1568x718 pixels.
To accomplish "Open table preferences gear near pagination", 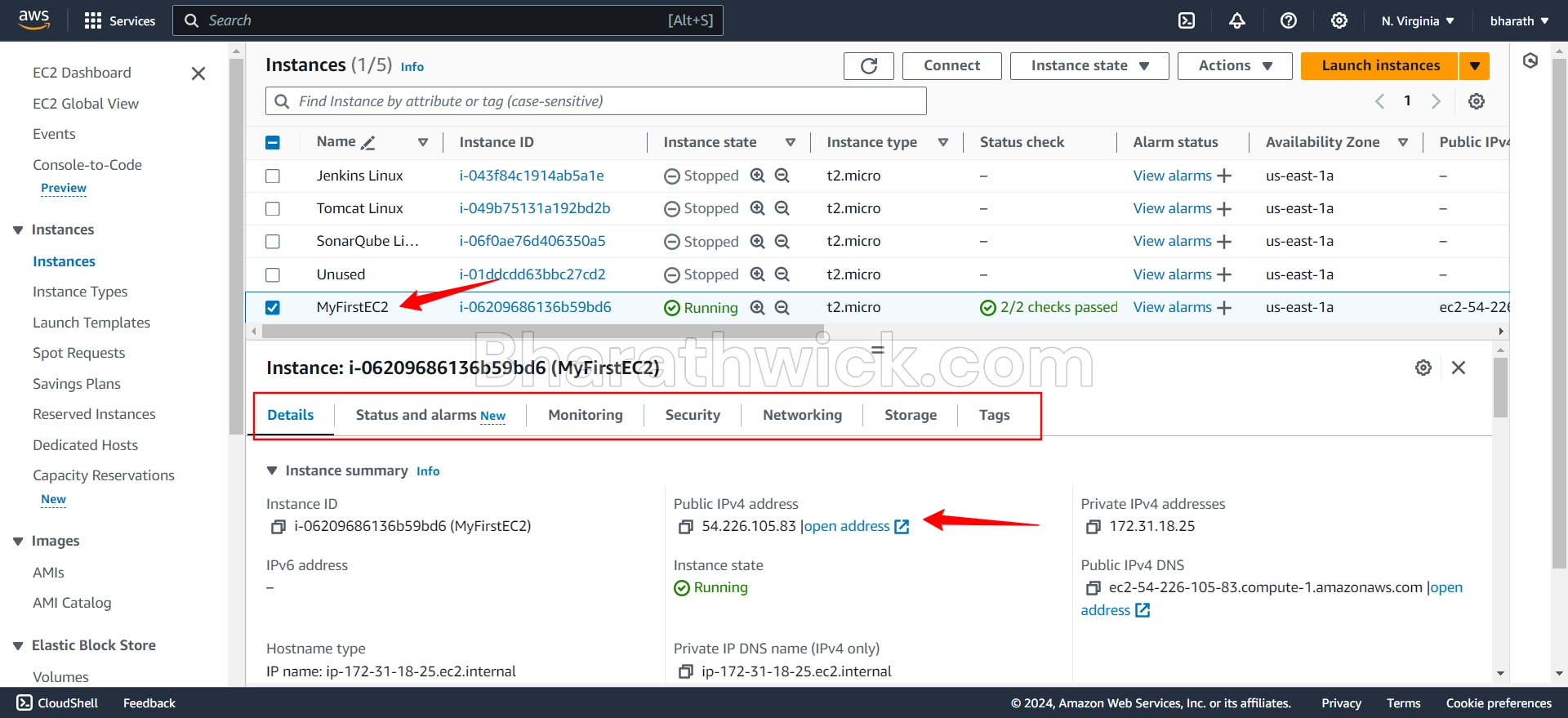I will [x=1477, y=101].
